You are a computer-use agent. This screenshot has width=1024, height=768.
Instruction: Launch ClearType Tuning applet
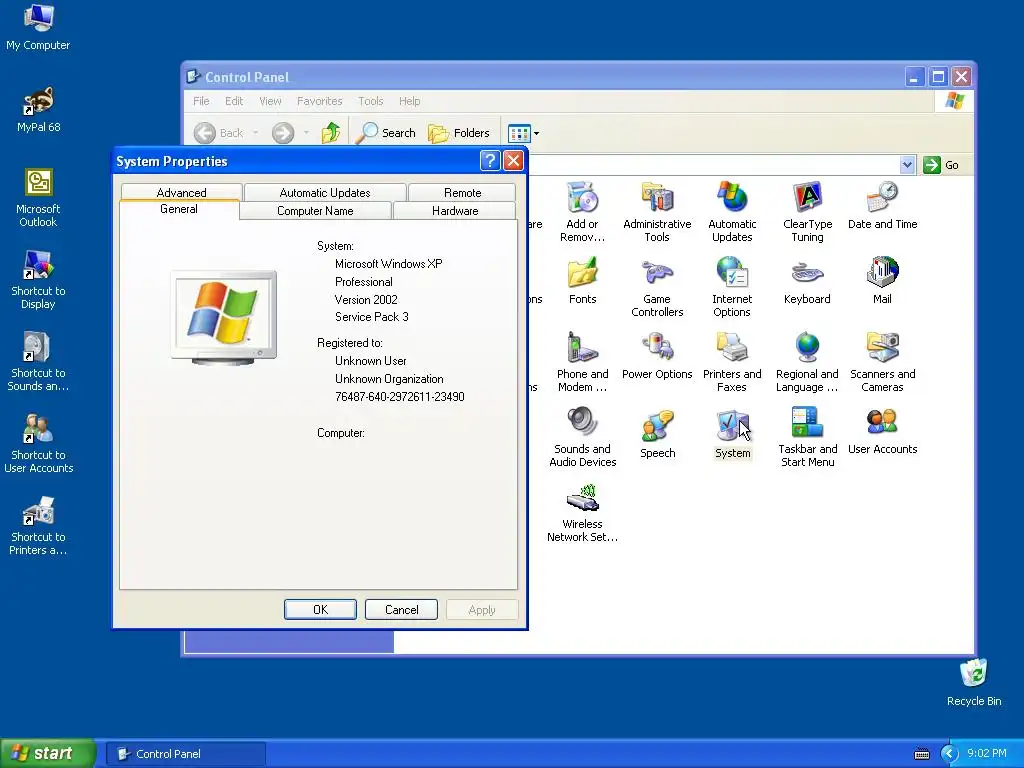(807, 212)
